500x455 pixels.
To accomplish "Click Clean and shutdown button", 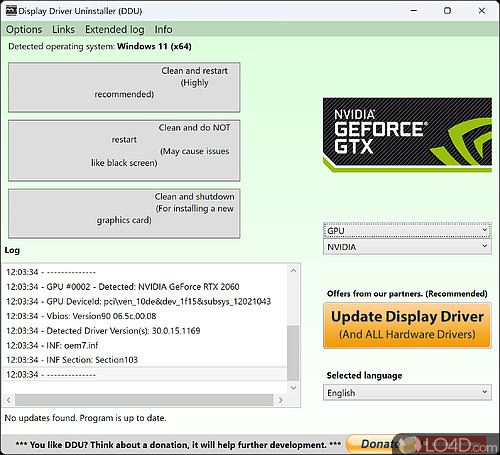I will click(x=124, y=213).
